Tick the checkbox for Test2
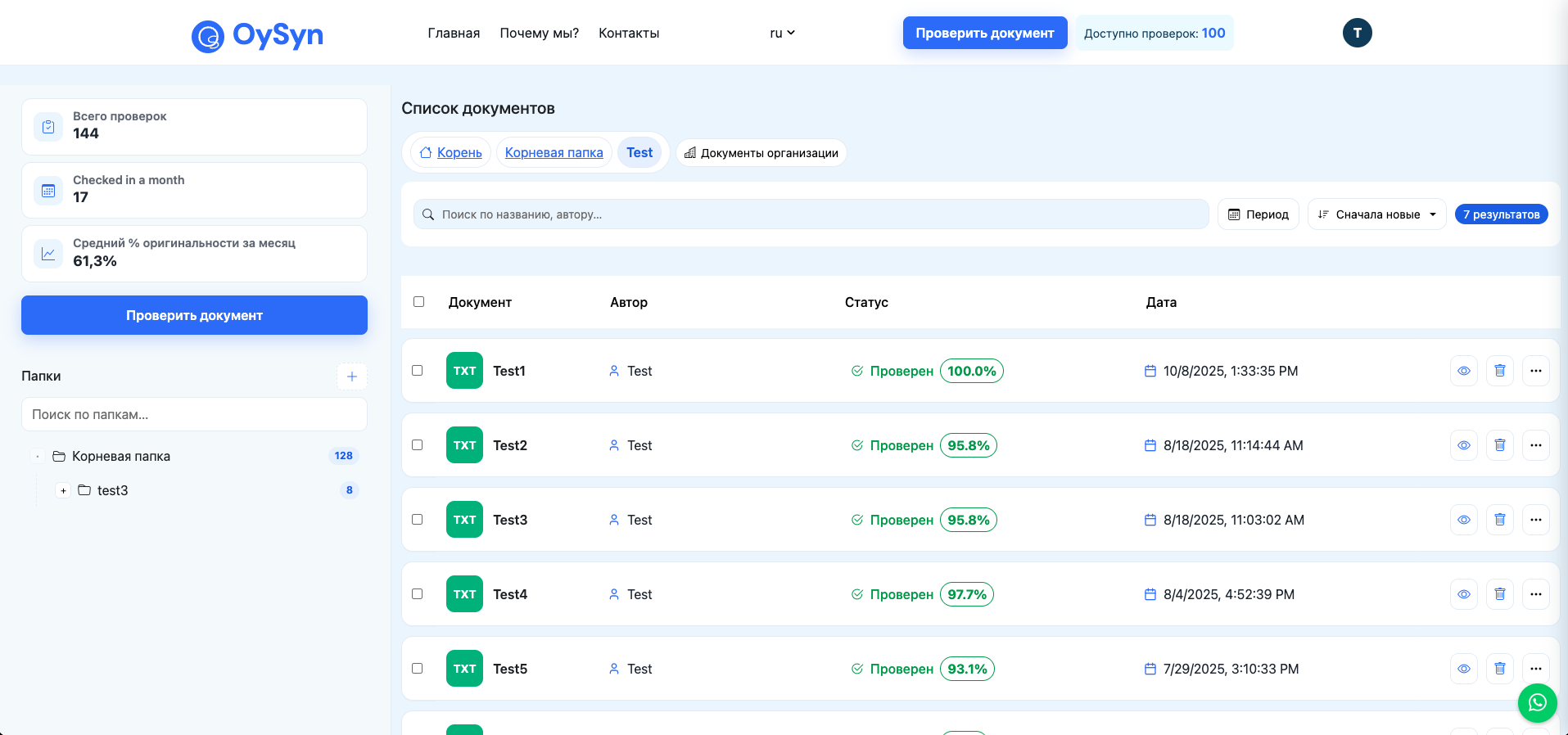The width and height of the screenshot is (1568, 735). 417,444
